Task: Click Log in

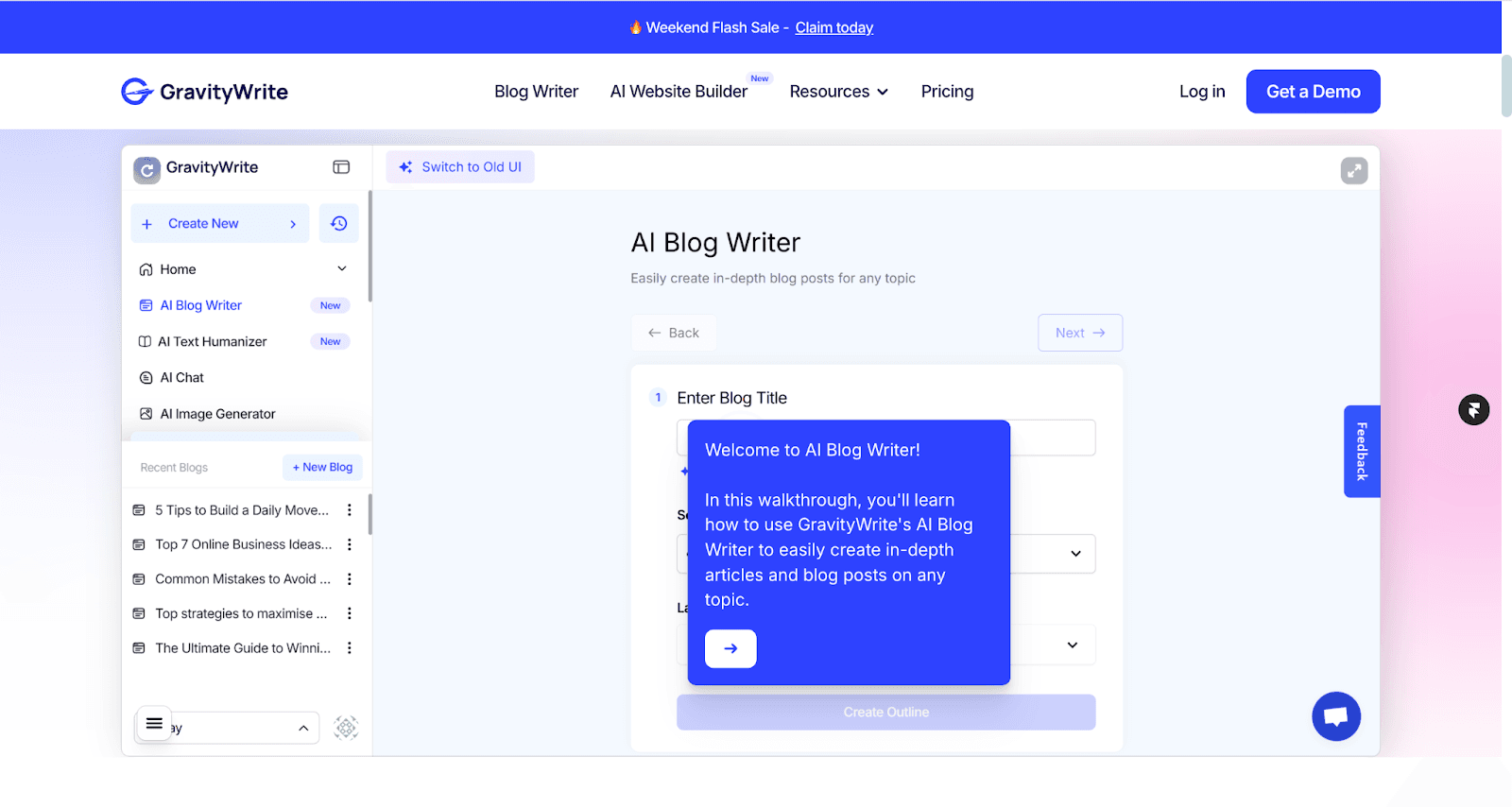Action: (1202, 92)
